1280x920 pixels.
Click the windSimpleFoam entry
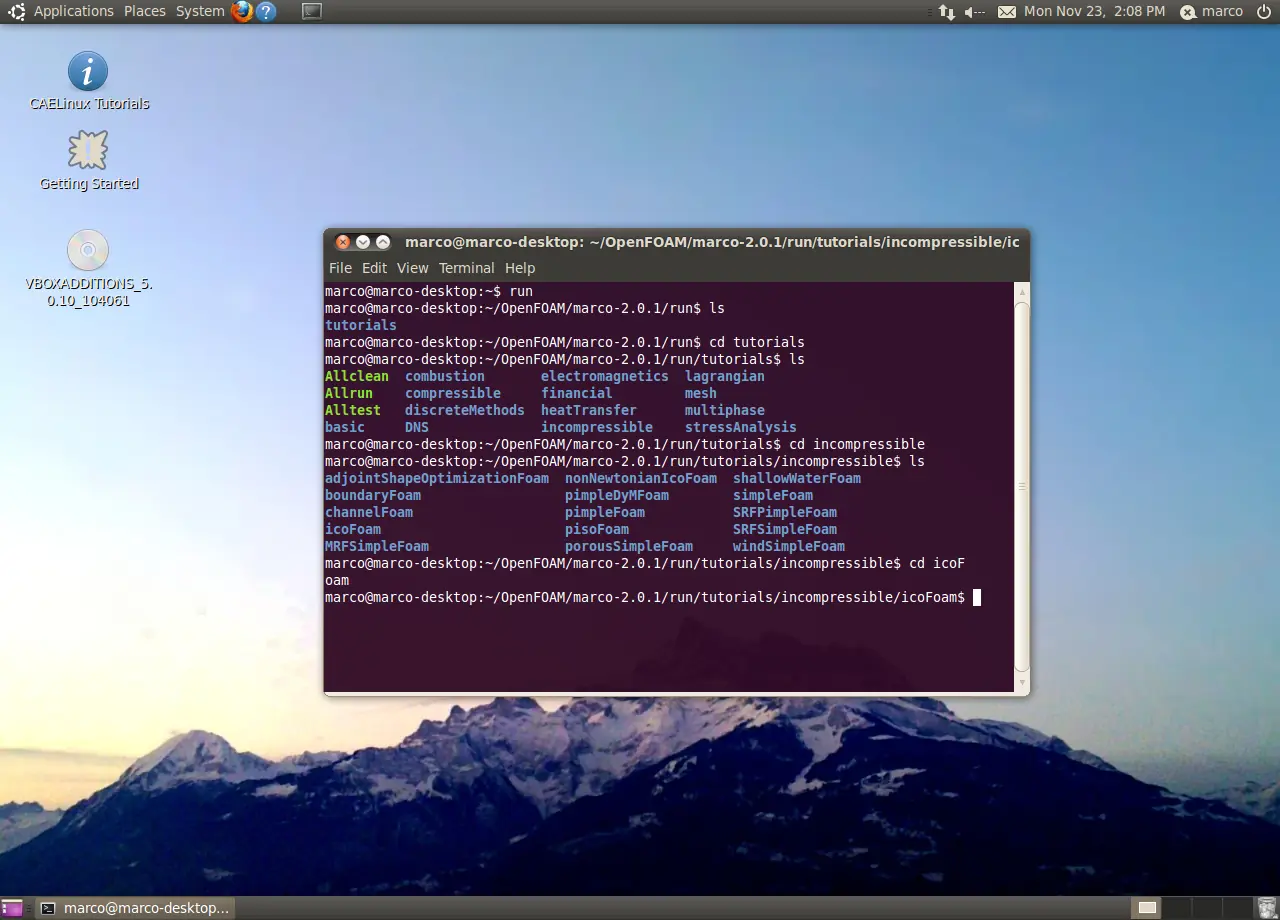[789, 546]
